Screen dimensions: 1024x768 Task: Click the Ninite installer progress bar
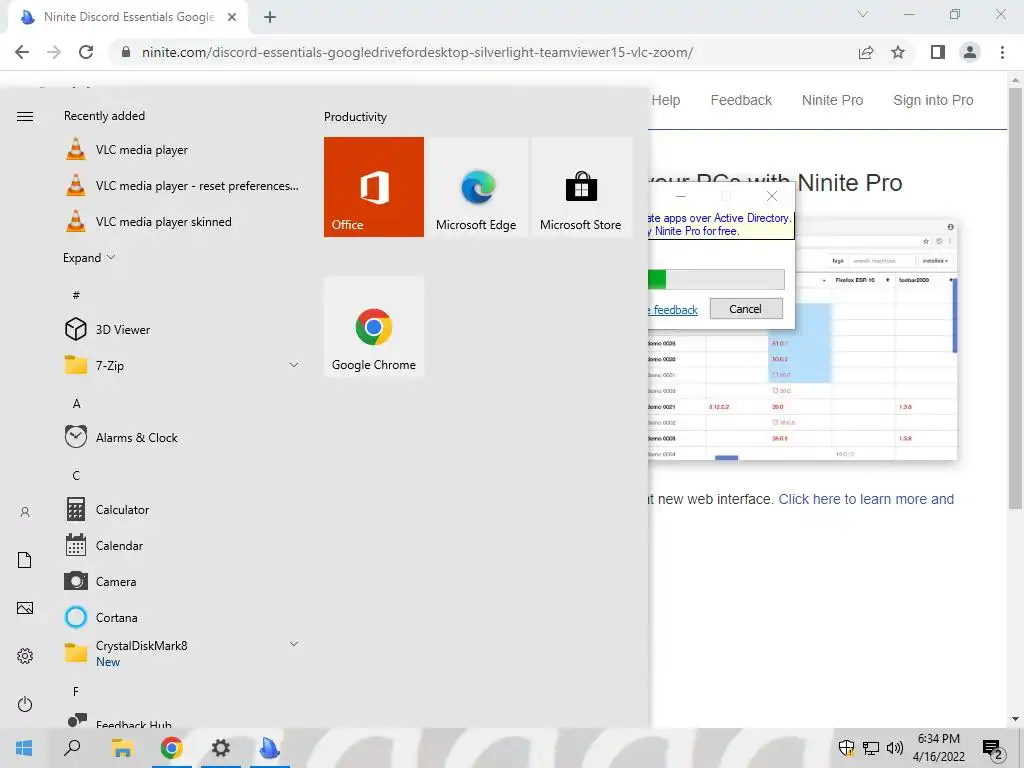tap(716, 280)
